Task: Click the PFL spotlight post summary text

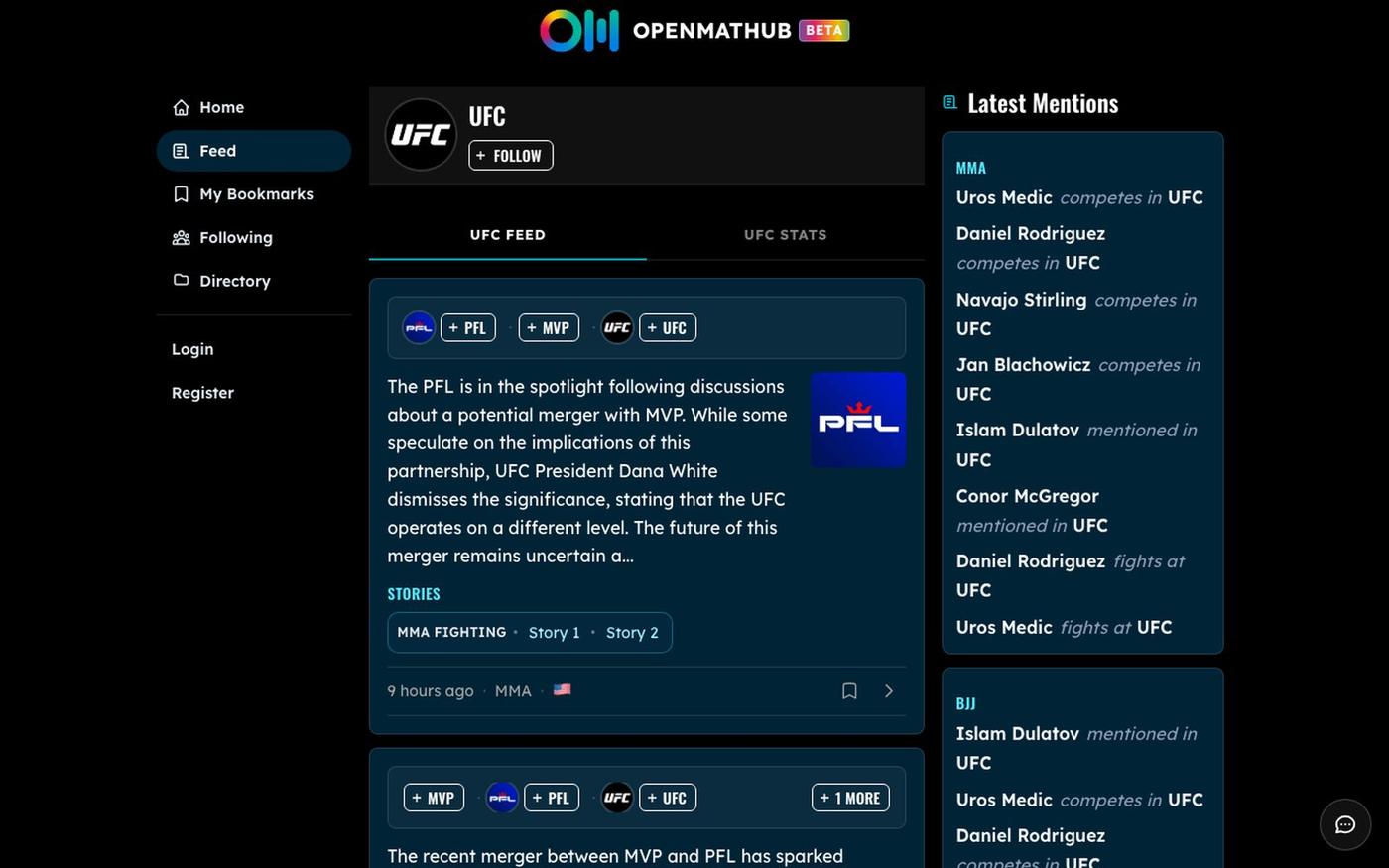Action: point(588,471)
